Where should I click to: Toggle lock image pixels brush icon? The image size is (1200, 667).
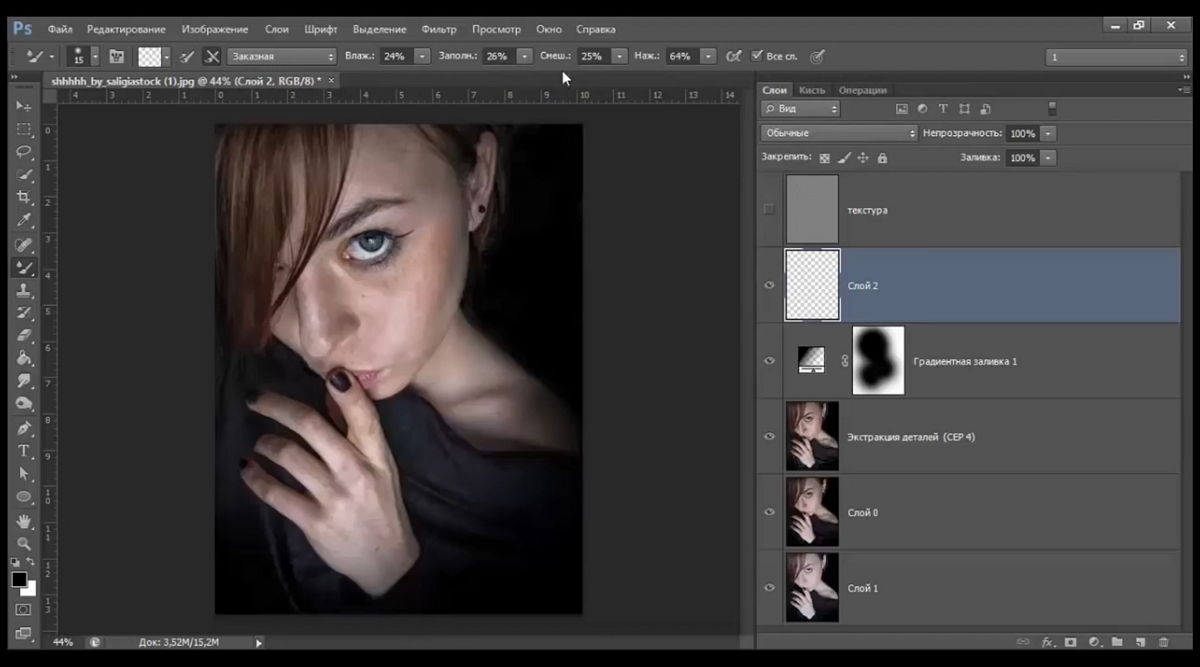pos(844,158)
